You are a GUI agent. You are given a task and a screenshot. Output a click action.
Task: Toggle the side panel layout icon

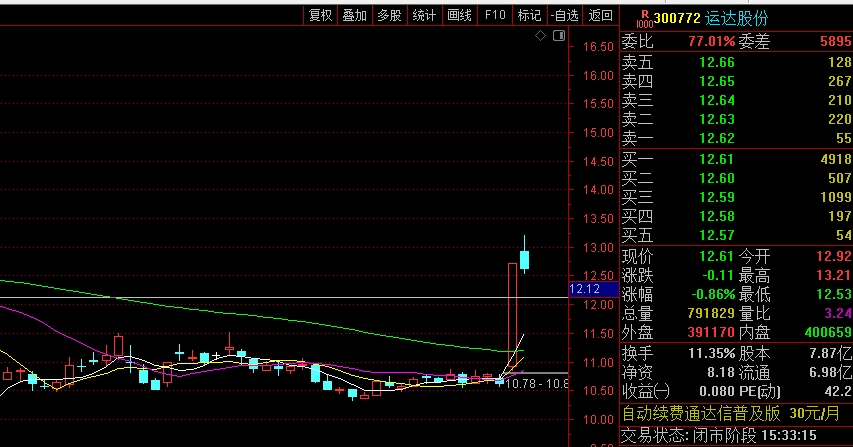559,36
